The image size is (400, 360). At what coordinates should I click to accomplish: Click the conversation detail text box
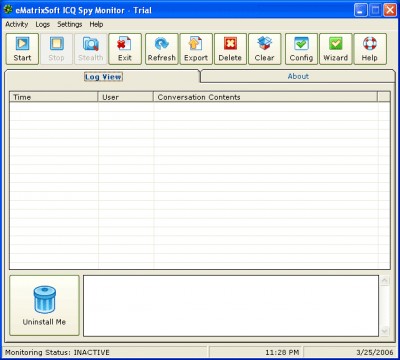pyautogui.click(x=231, y=306)
